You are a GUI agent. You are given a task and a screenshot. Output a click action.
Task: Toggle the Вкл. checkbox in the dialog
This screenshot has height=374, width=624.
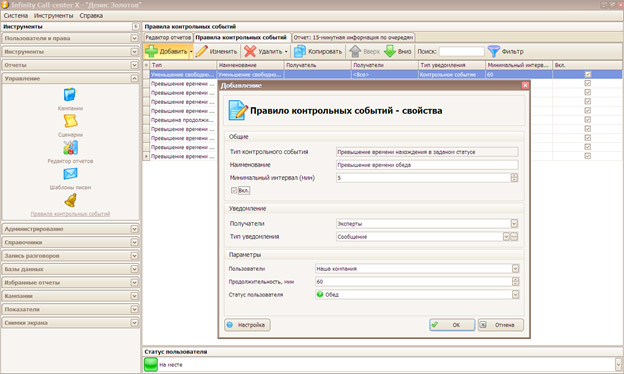[x=234, y=191]
